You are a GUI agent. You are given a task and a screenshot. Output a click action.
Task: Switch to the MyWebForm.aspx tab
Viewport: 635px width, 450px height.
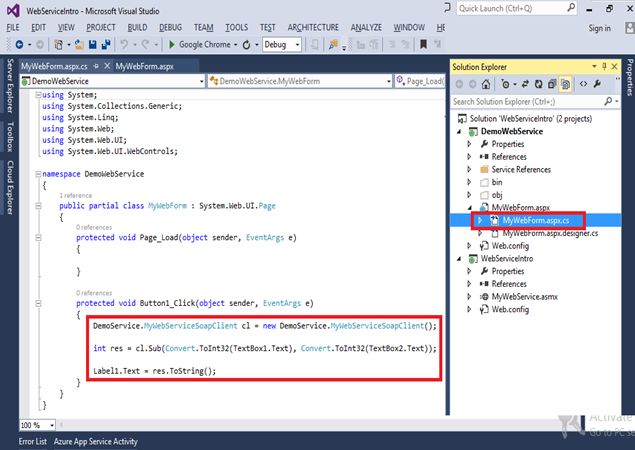144,66
